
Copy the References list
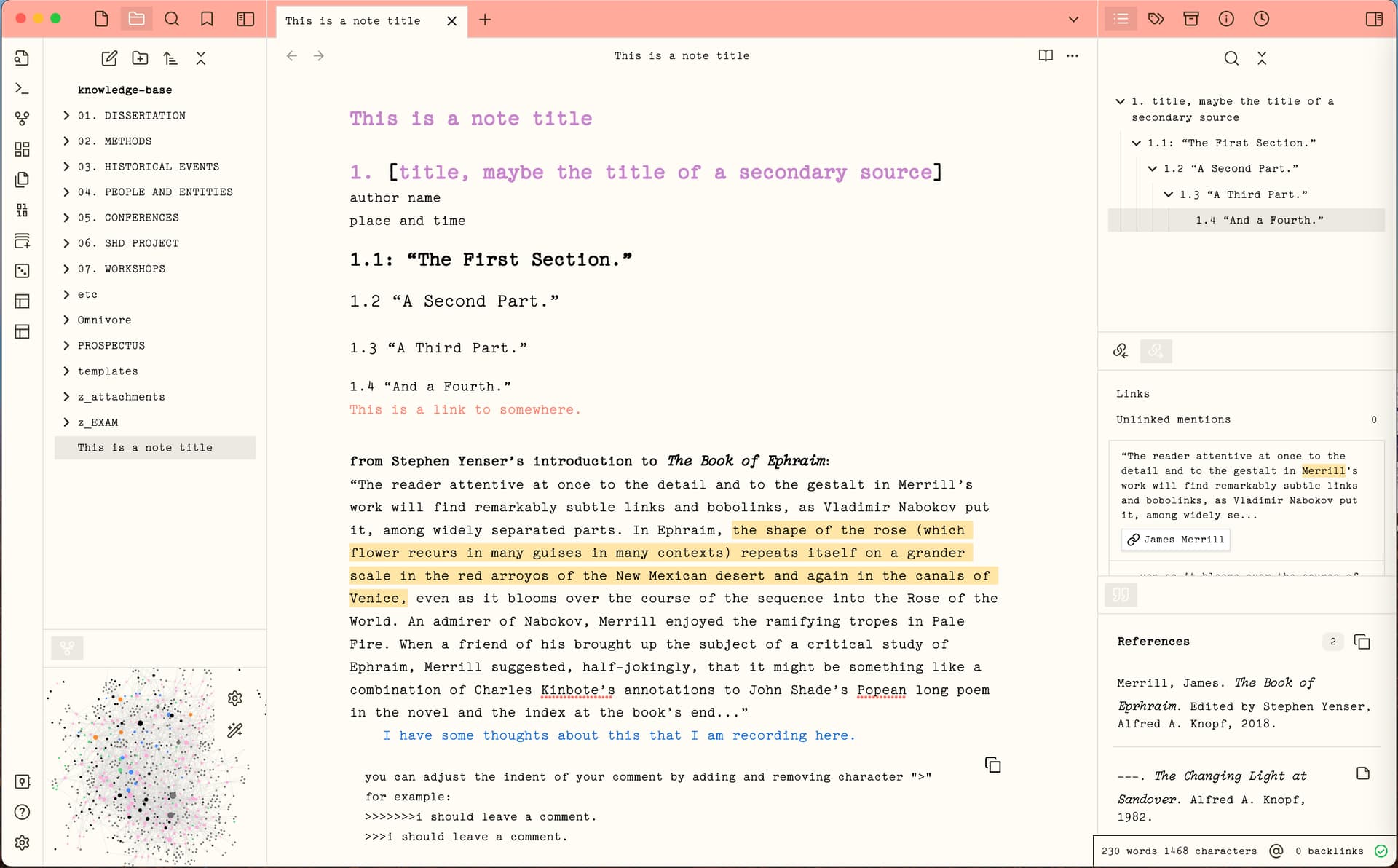1362,642
